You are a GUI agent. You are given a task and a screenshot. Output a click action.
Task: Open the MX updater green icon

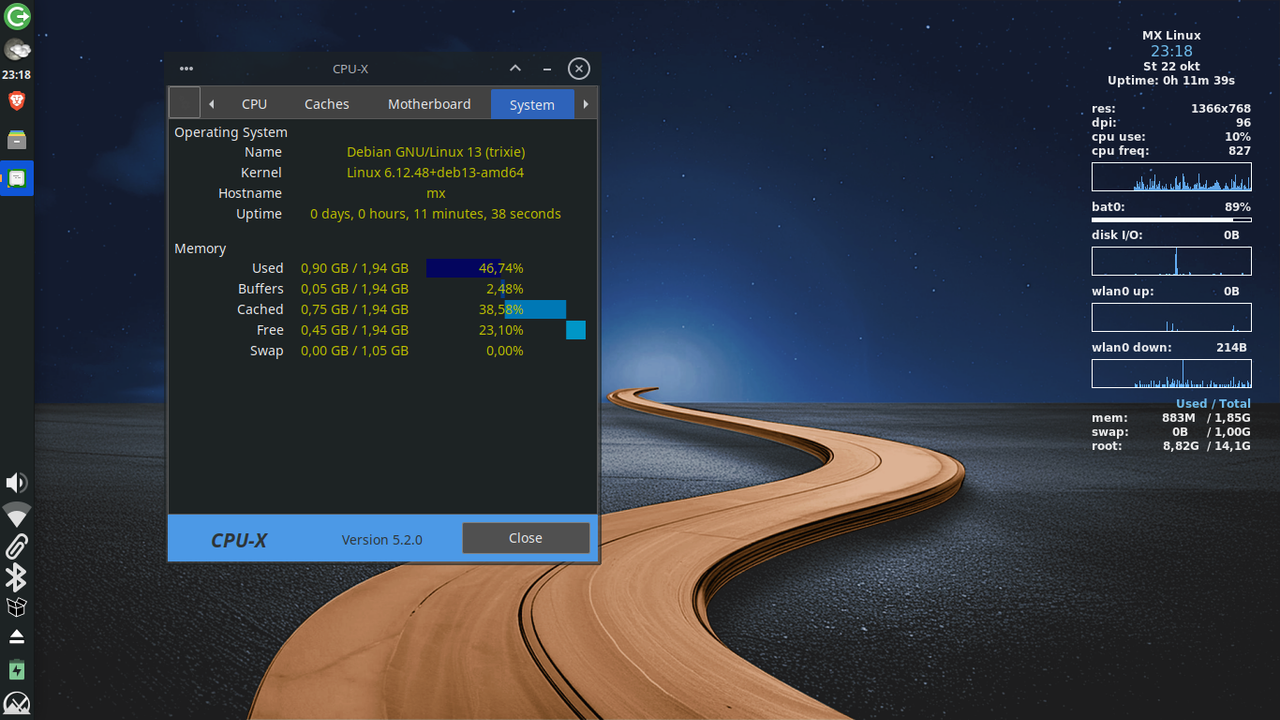point(16,17)
